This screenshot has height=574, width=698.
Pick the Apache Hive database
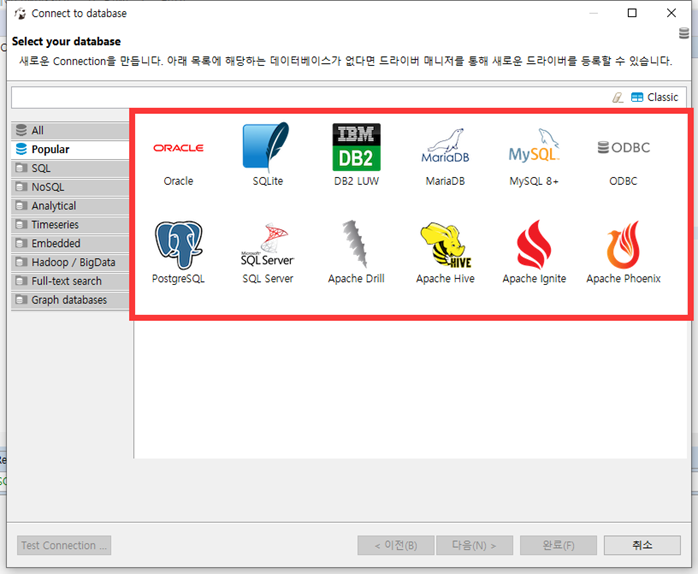(x=446, y=244)
